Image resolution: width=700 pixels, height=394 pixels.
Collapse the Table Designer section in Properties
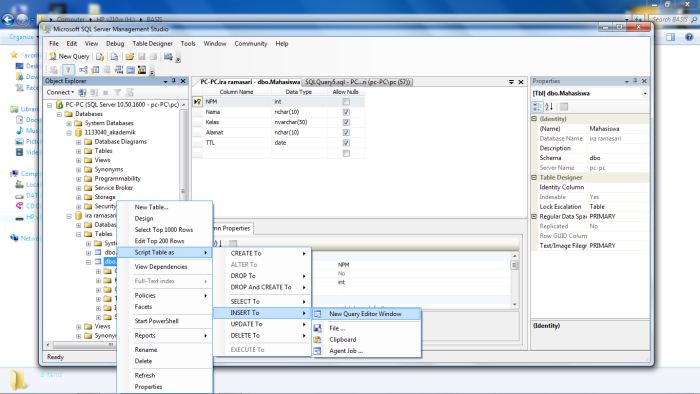534,178
